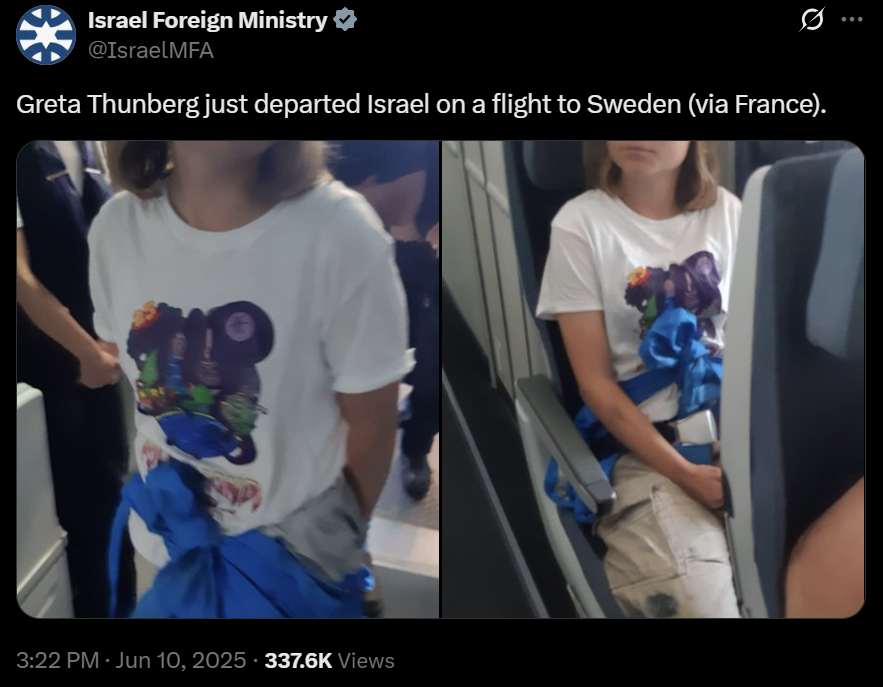Click the Views label beside count
883x687 pixels.
(x=366, y=661)
